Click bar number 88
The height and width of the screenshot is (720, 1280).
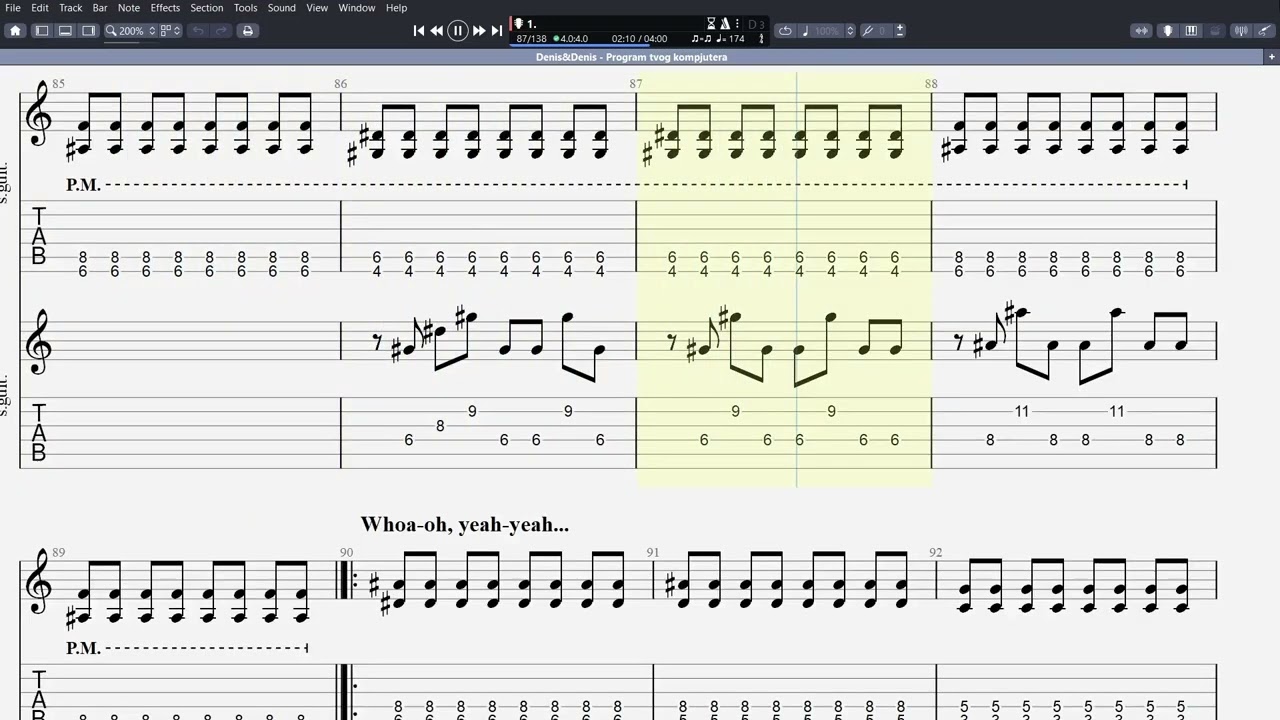(x=931, y=84)
